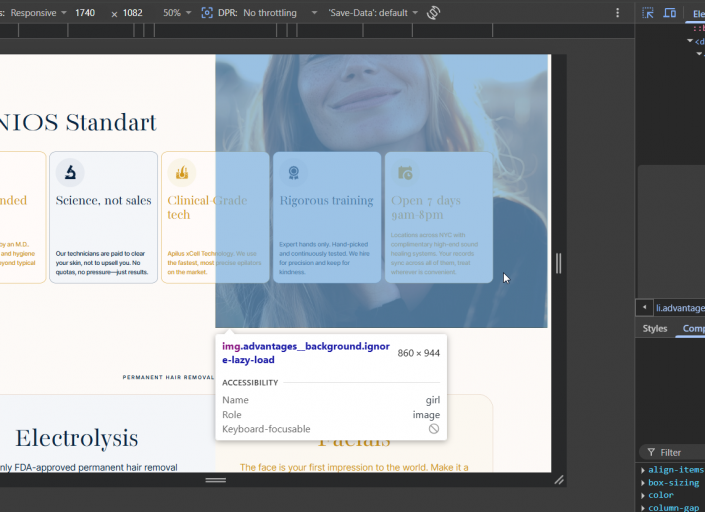
Task: Click the Open 7 days 9am-8pm heading
Action: point(426,207)
